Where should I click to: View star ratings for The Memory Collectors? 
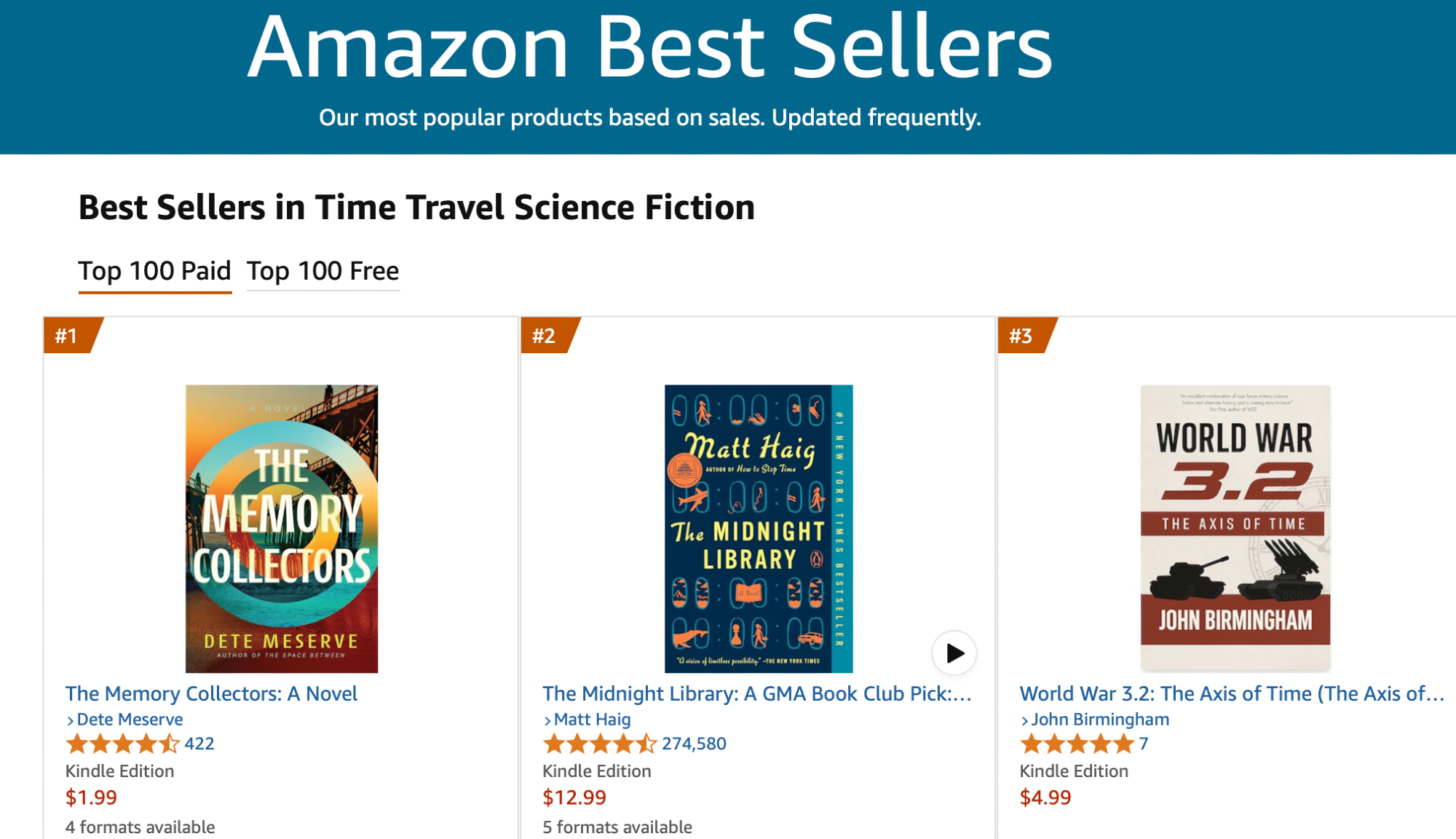pyautogui.click(x=122, y=744)
